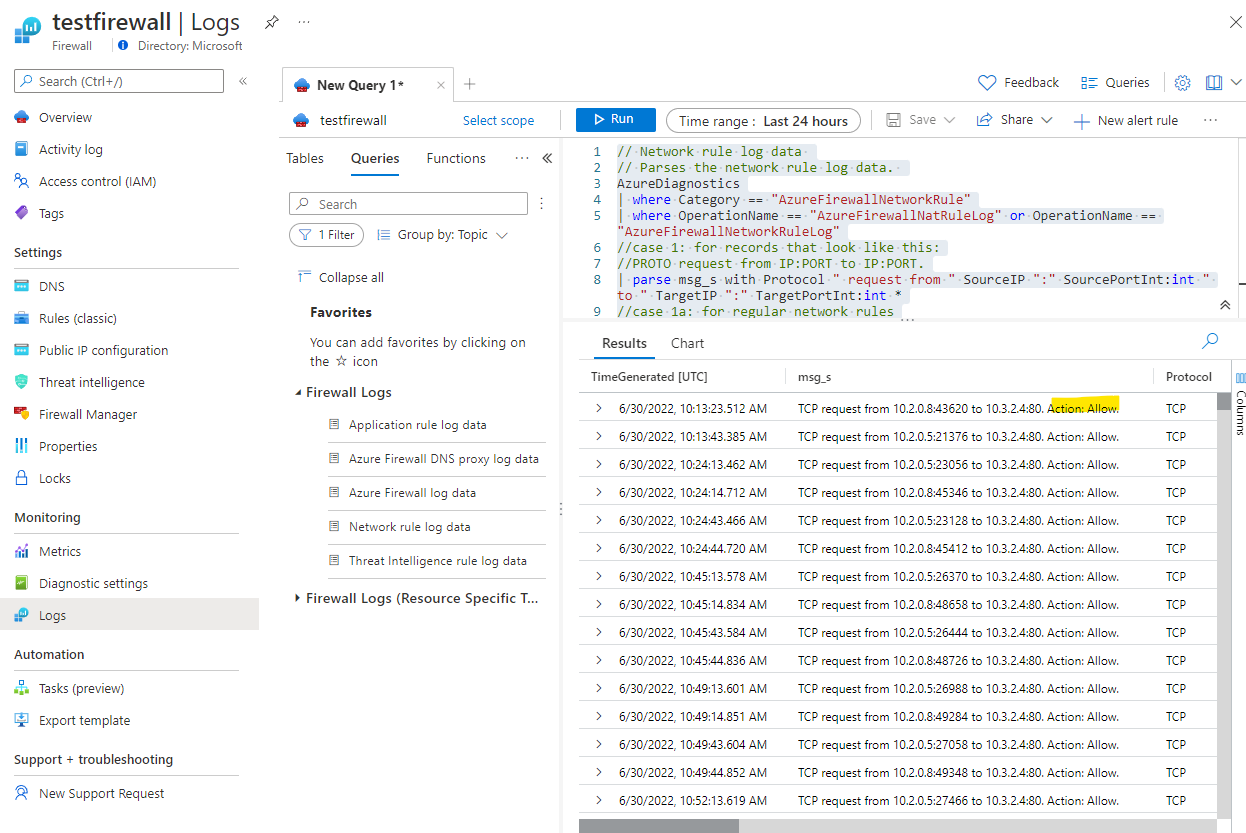Close the New Query 1 tab
The width and height of the screenshot is (1246, 833).
point(441,85)
